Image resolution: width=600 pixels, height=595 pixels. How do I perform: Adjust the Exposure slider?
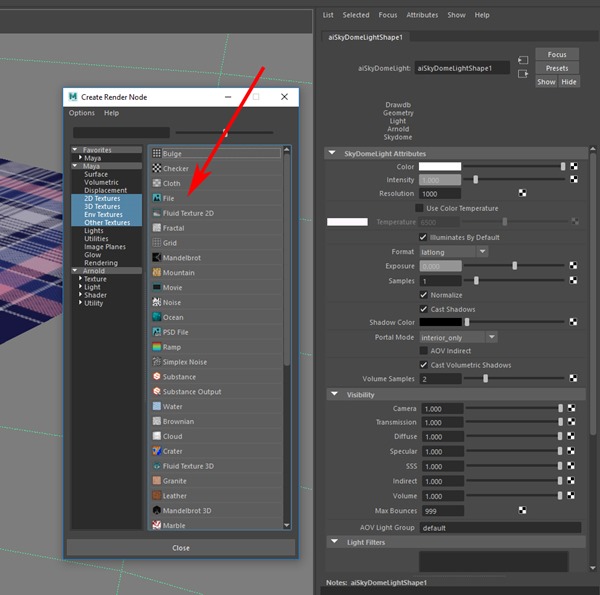coord(514,266)
